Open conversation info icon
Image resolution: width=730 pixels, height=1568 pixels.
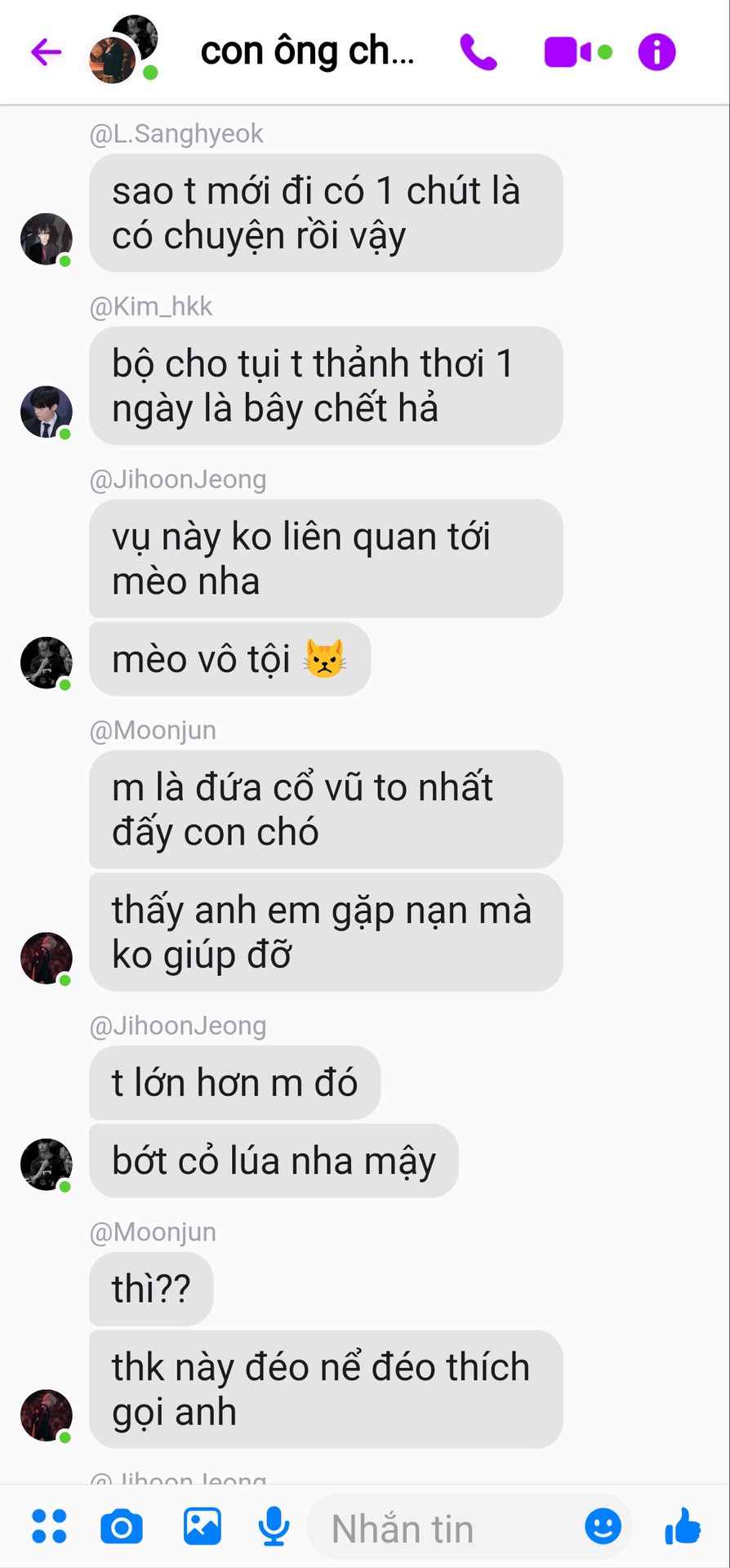click(x=657, y=52)
